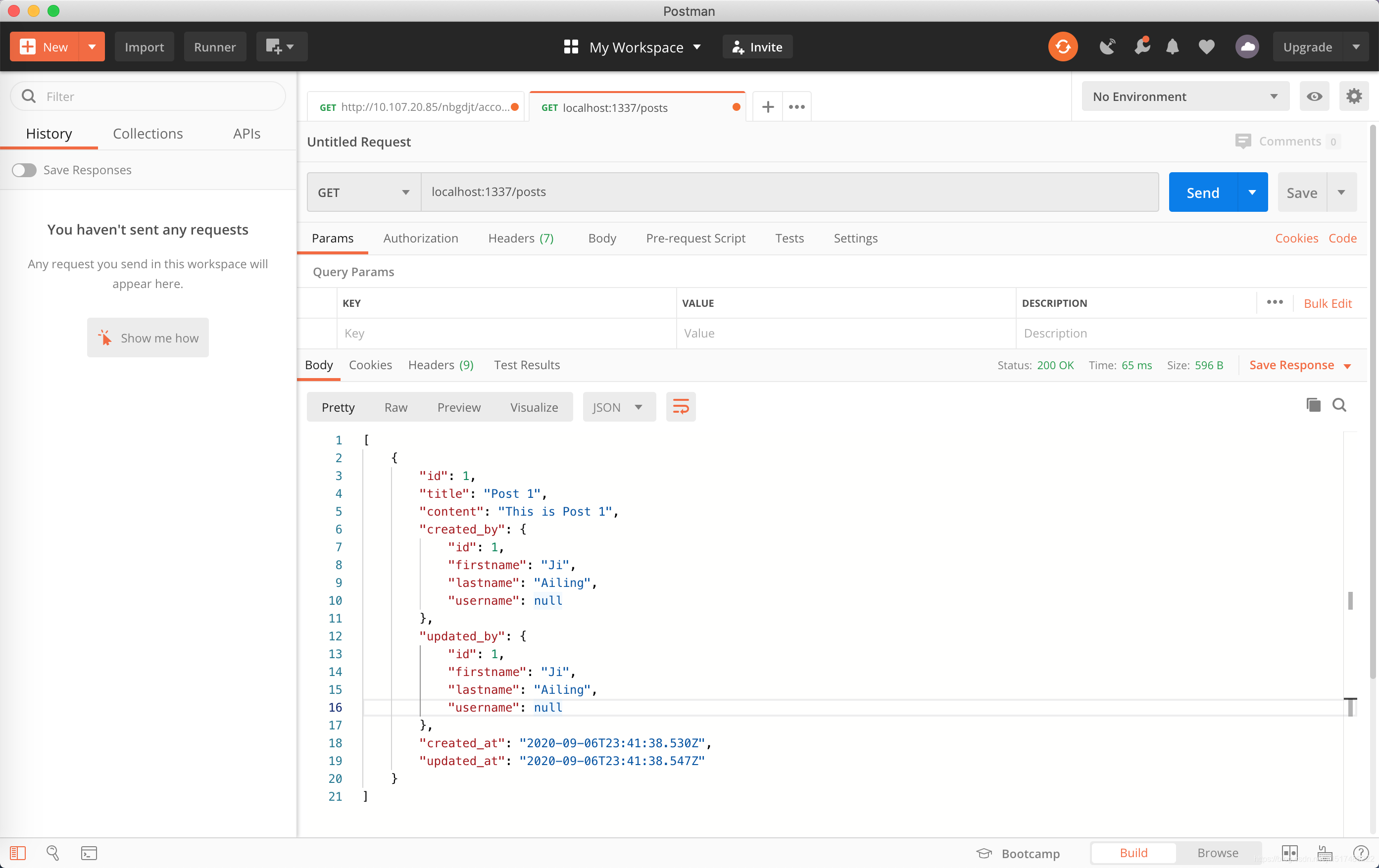Search within the response body
Screen dimensions: 1379x868
1339,405
